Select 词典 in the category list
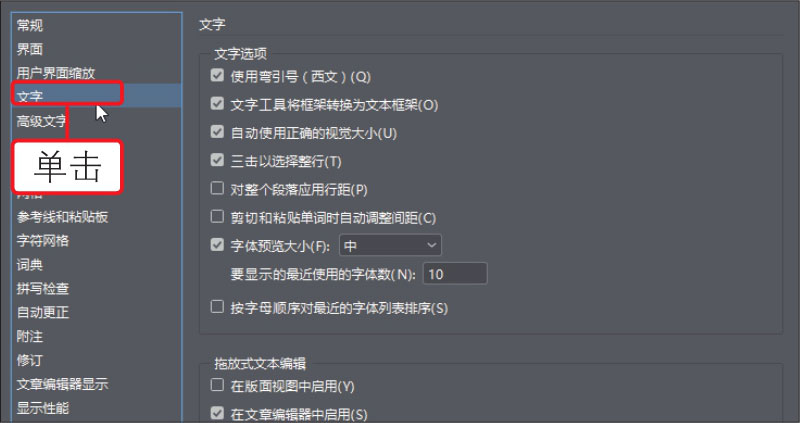The image size is (800, 423). [x=30, y=265]
